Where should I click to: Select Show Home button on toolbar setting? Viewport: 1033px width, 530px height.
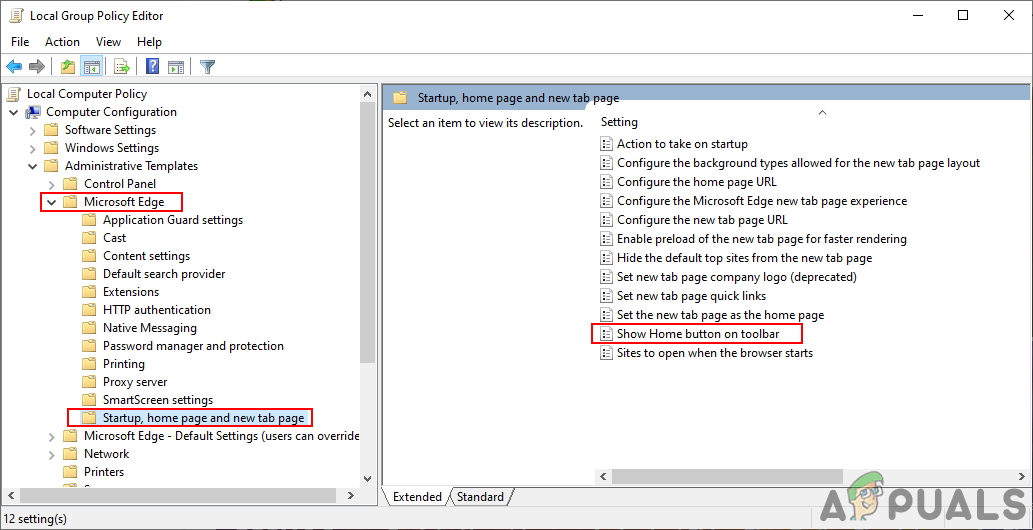(698, 334)
